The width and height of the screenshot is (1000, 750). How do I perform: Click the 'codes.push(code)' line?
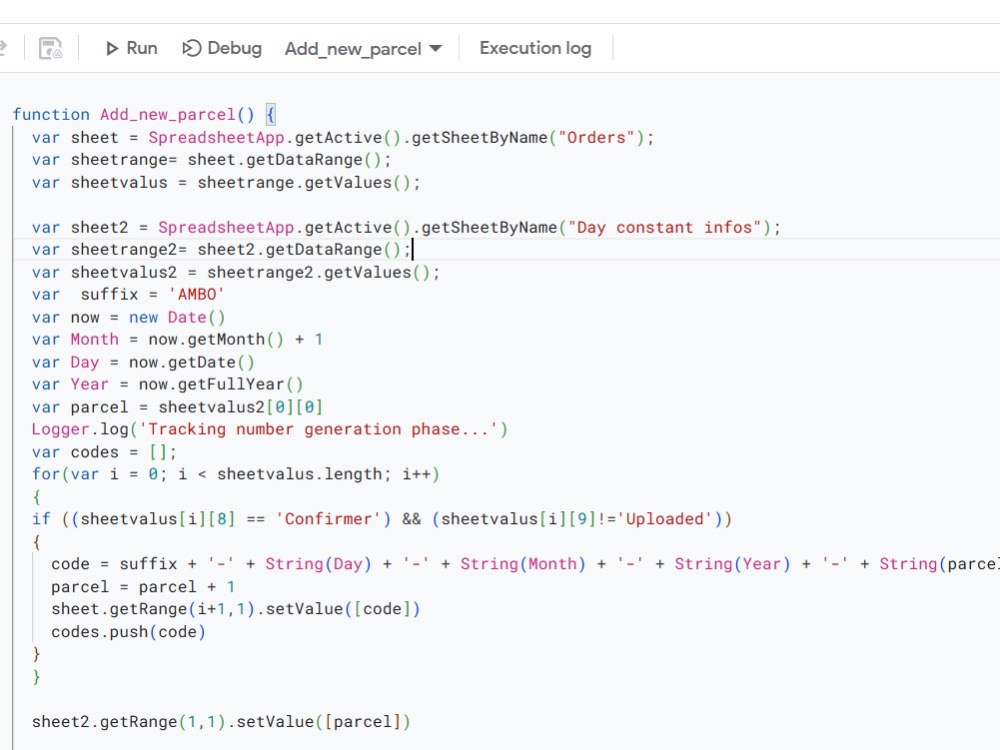129,633
